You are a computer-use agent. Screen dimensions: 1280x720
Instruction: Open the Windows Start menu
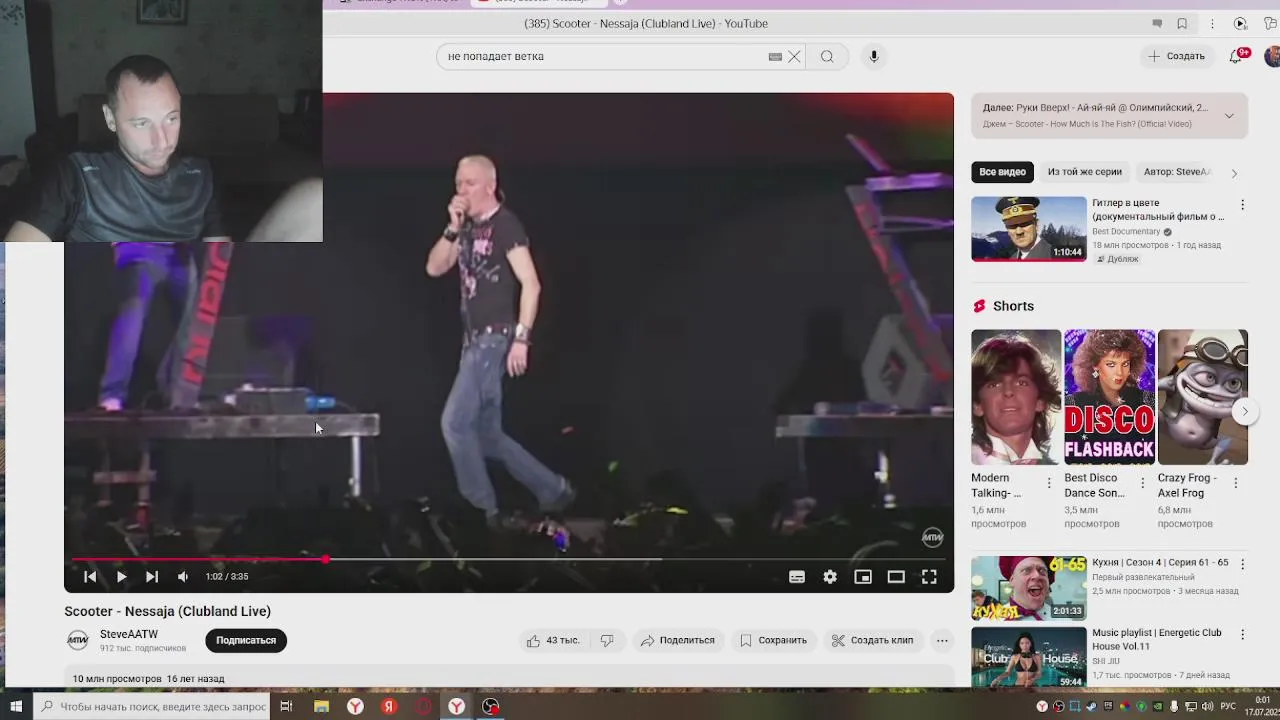pyautogui.click(x=16, y=707)
